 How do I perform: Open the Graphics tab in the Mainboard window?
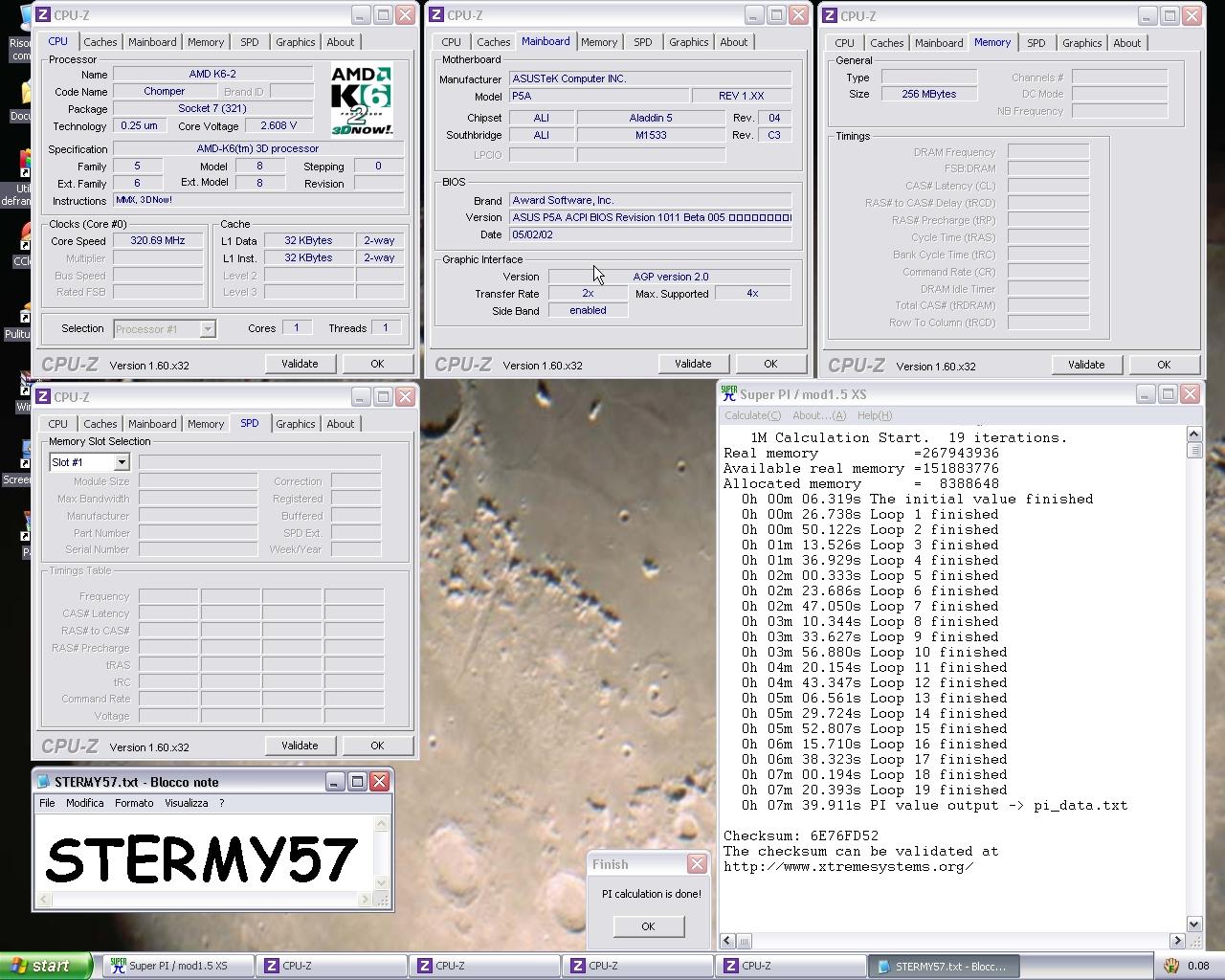(688, 42)
